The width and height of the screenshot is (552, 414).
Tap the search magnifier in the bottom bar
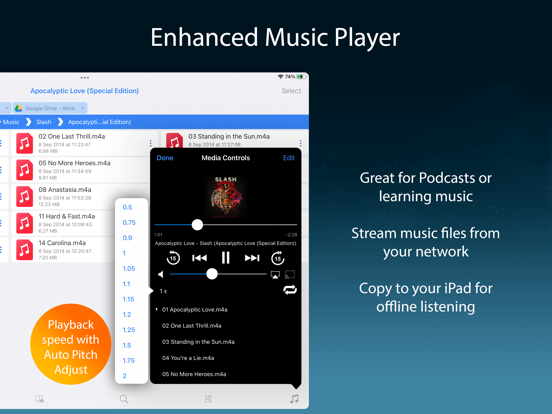click(x=124, y=399)
